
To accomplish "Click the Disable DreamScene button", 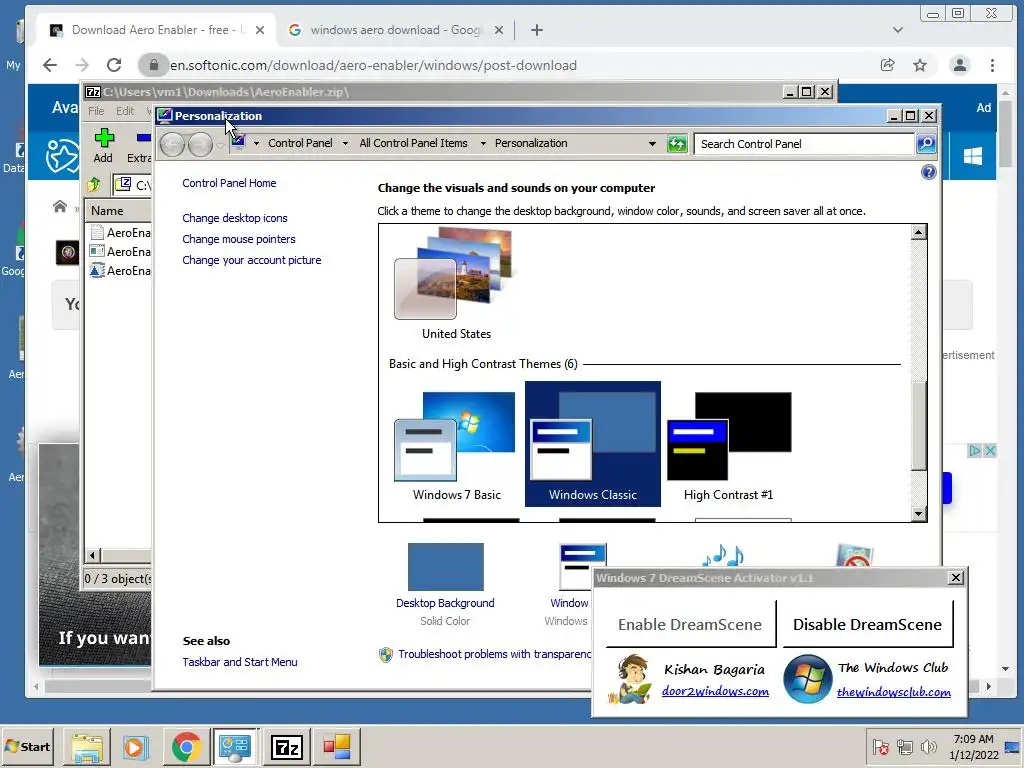I will pos(867,624).
